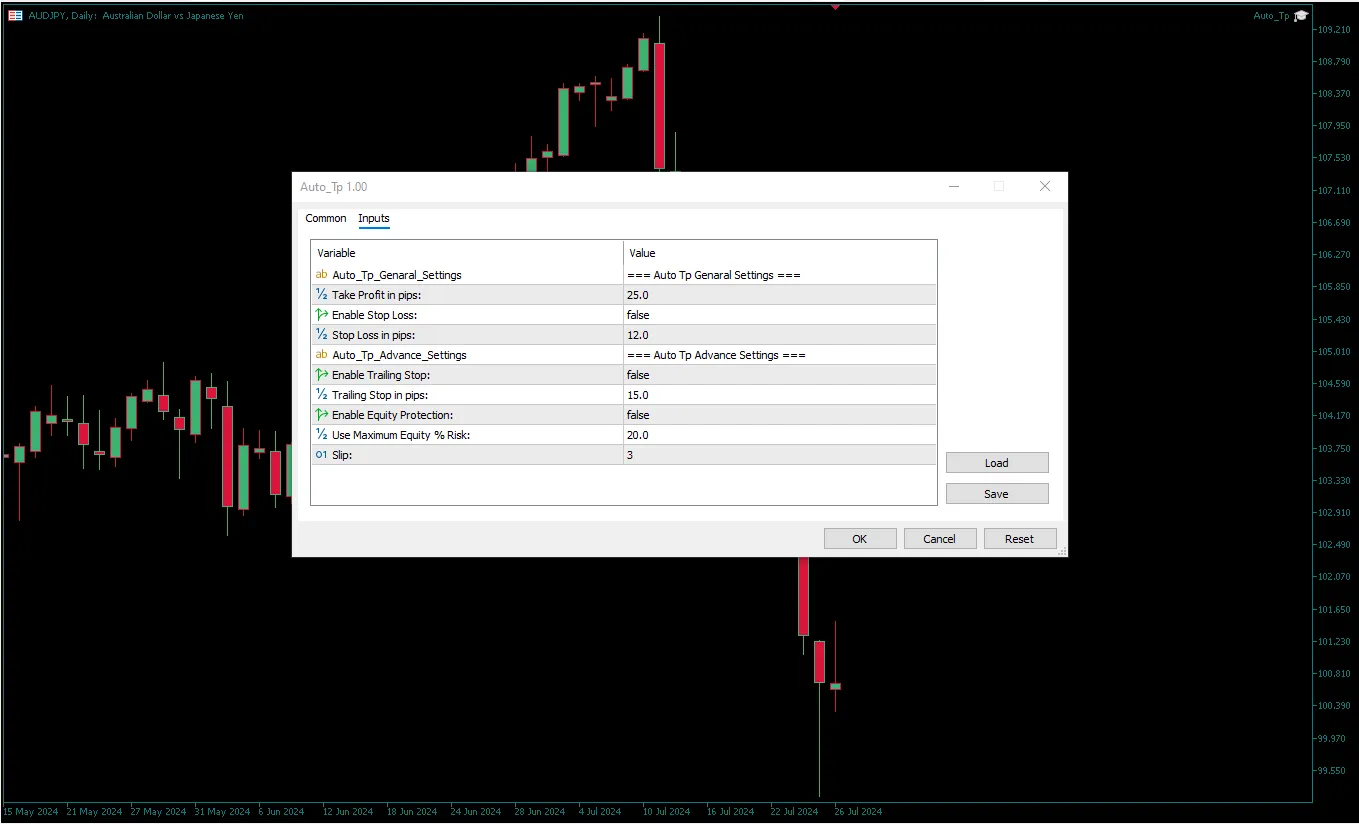
Task: Click the Reset button
Action: pos(1020,539)
